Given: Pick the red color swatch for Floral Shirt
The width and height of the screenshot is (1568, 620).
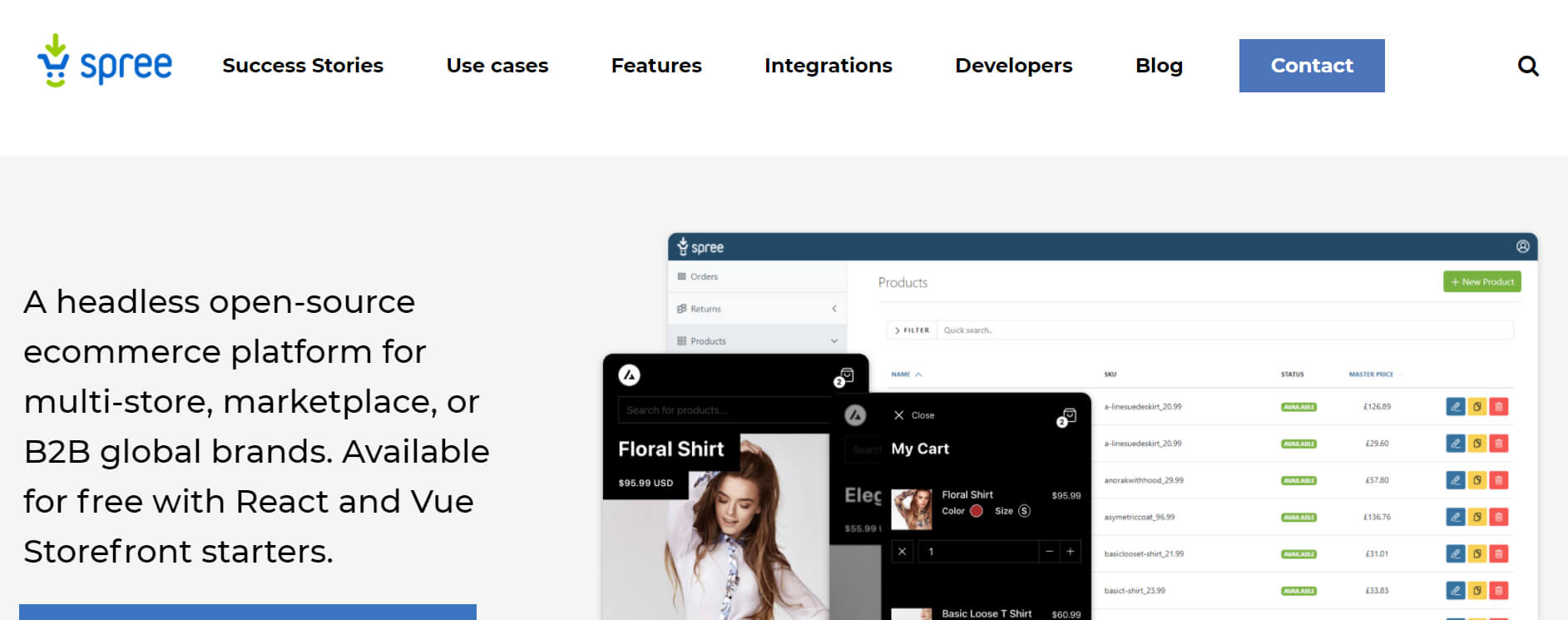Looking at the screenshot, I should point(977,511).
